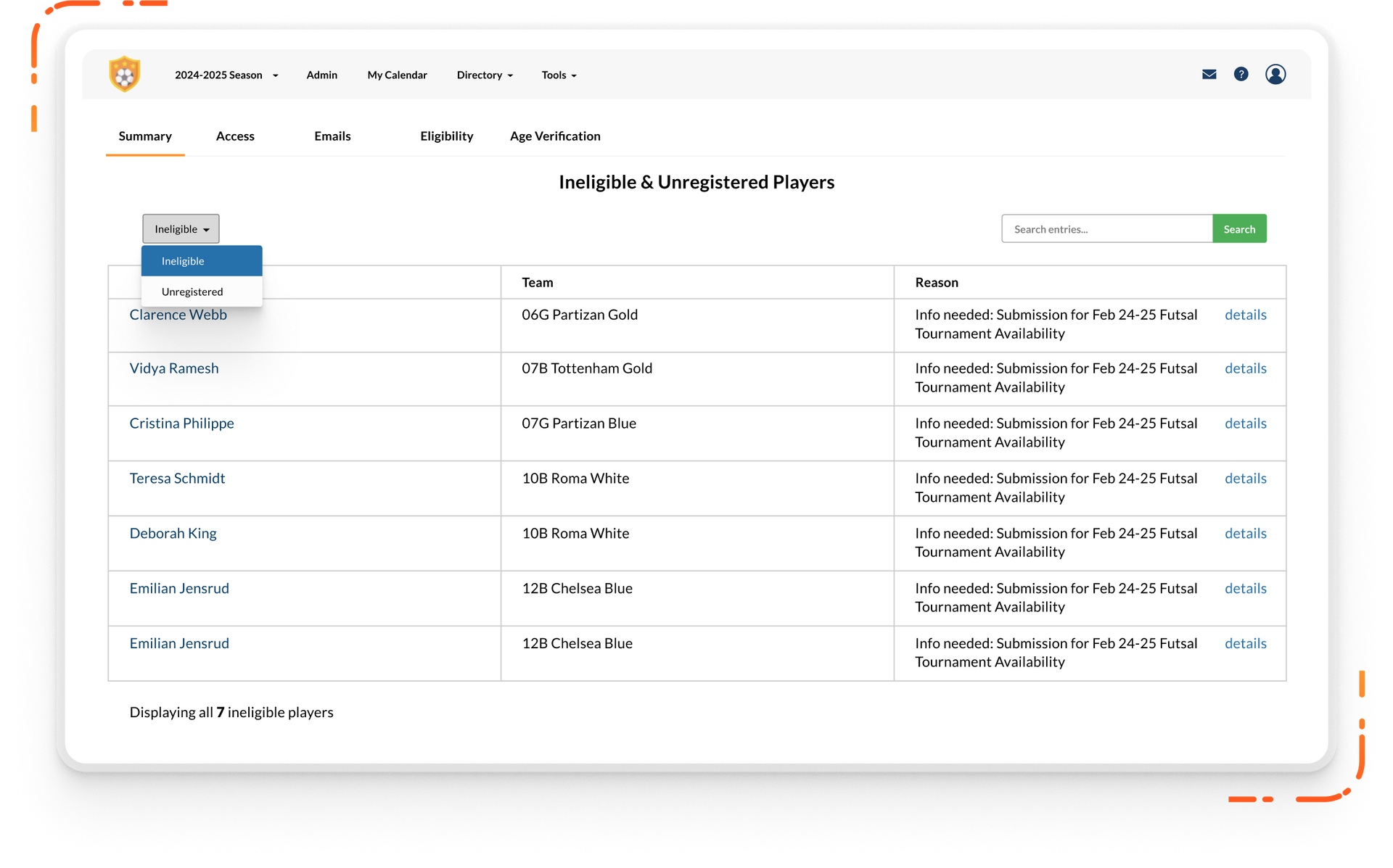Expand the Ineligible dropdown filter
The height and width of the screenshot is (868, 1393).
click(x=180, y=229)
